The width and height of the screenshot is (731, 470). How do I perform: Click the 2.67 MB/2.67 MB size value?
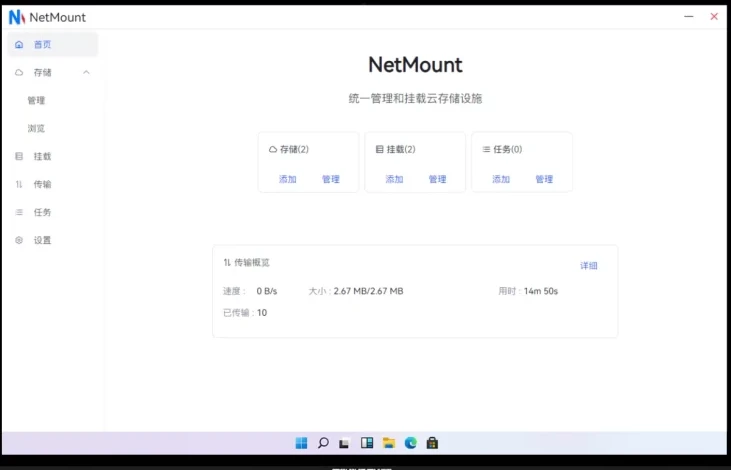coord(368,291)
